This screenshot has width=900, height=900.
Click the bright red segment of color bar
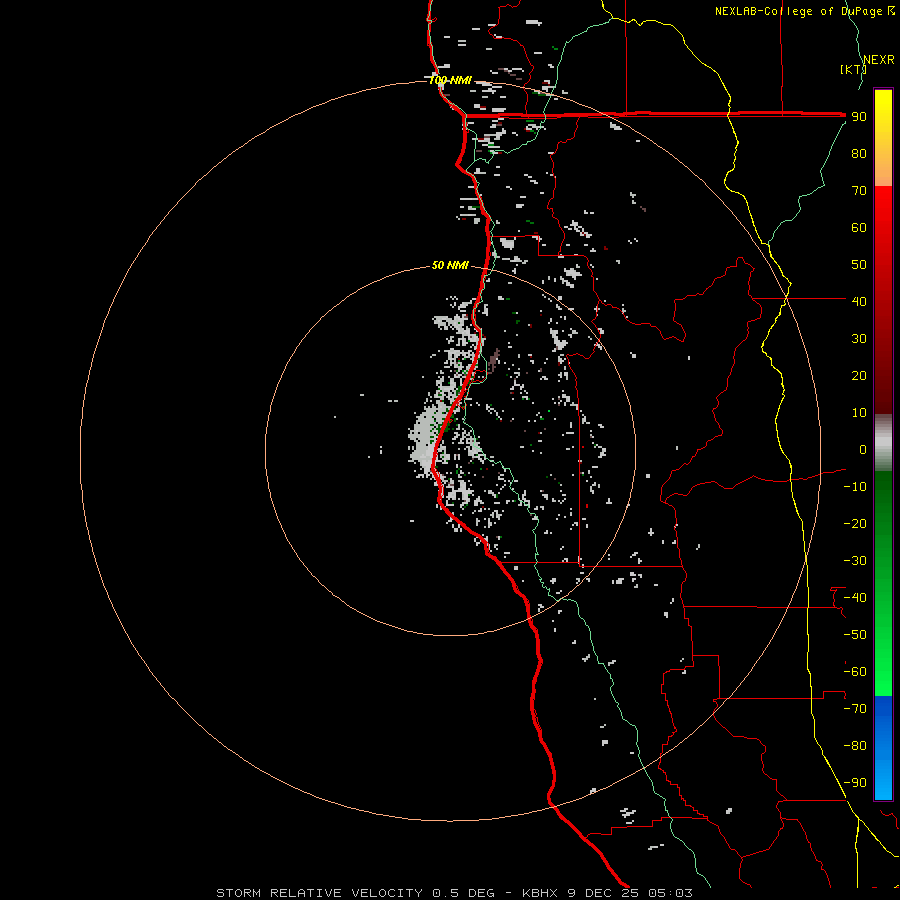click(883, 230)
